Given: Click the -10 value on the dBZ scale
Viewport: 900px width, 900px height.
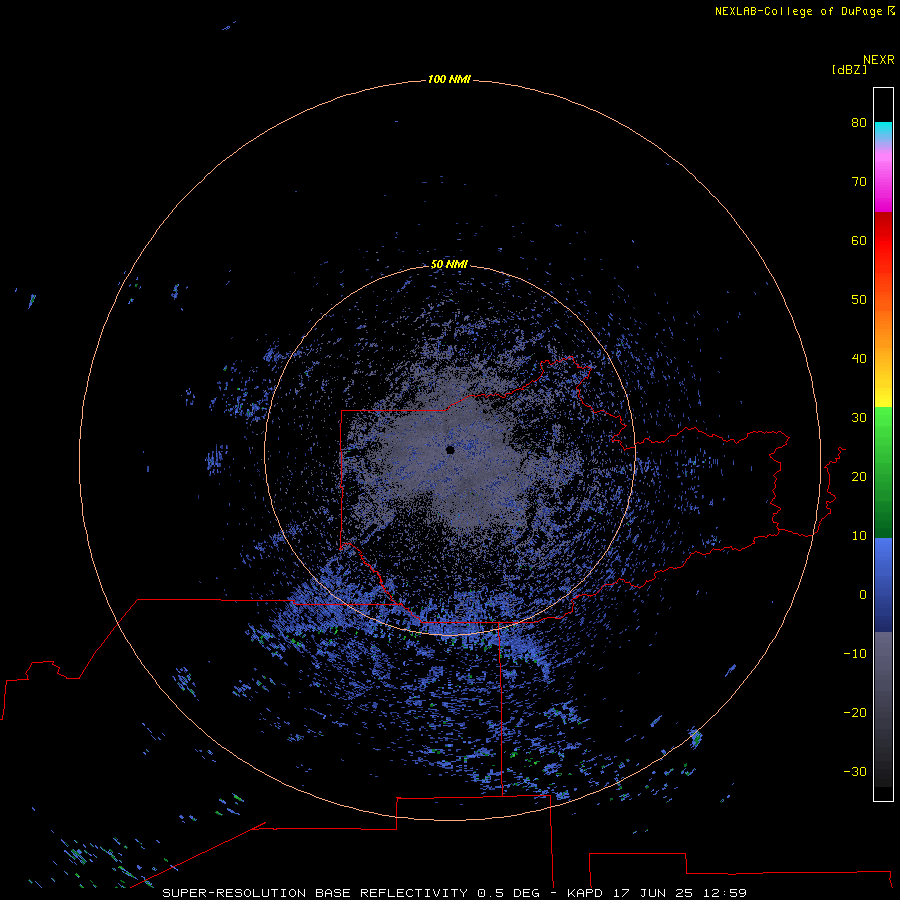Looking at the screenshot, I should 855,654.
